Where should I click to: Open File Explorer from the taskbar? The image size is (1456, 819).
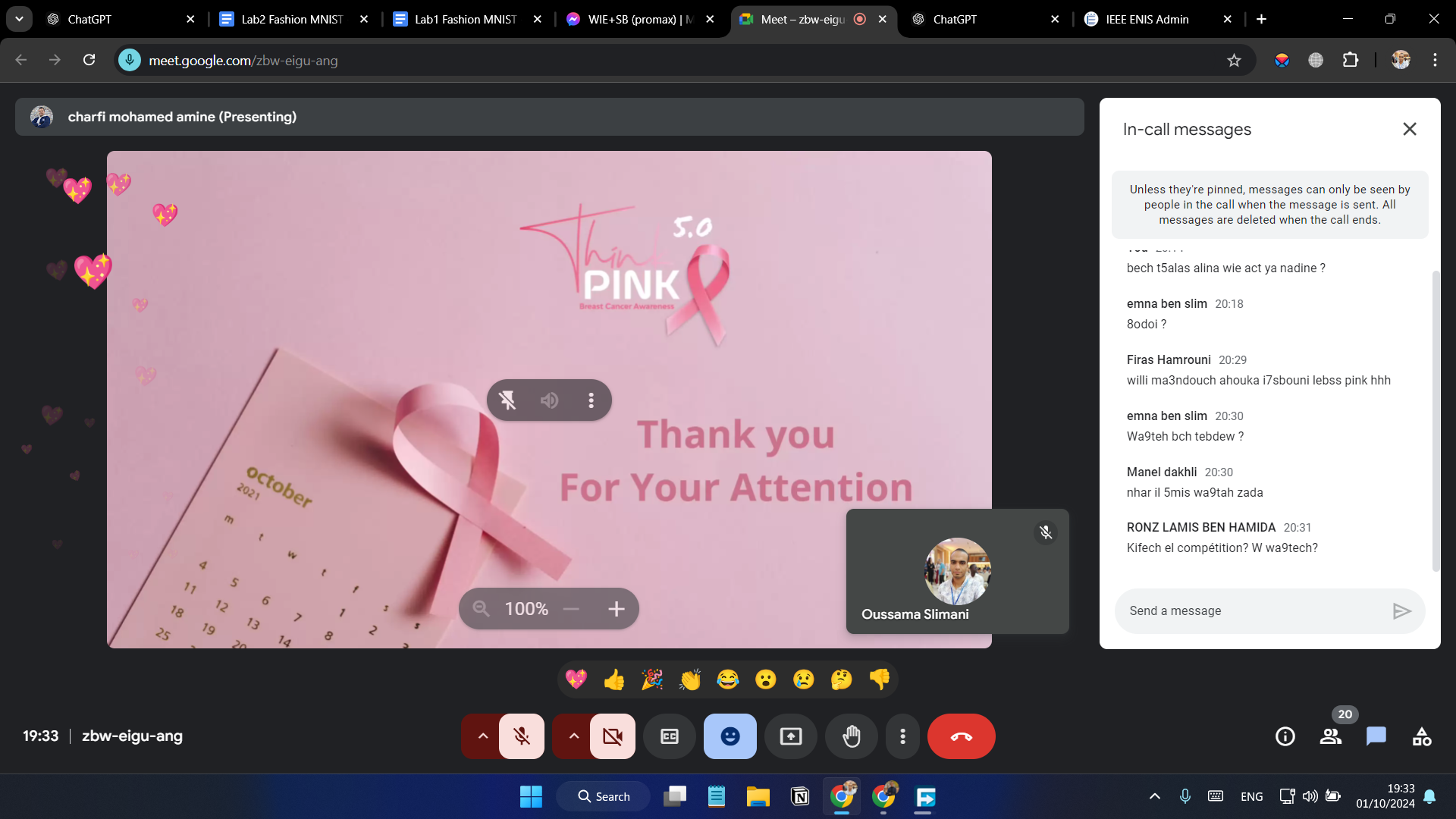pyautogui.click(x=758, y=796)
